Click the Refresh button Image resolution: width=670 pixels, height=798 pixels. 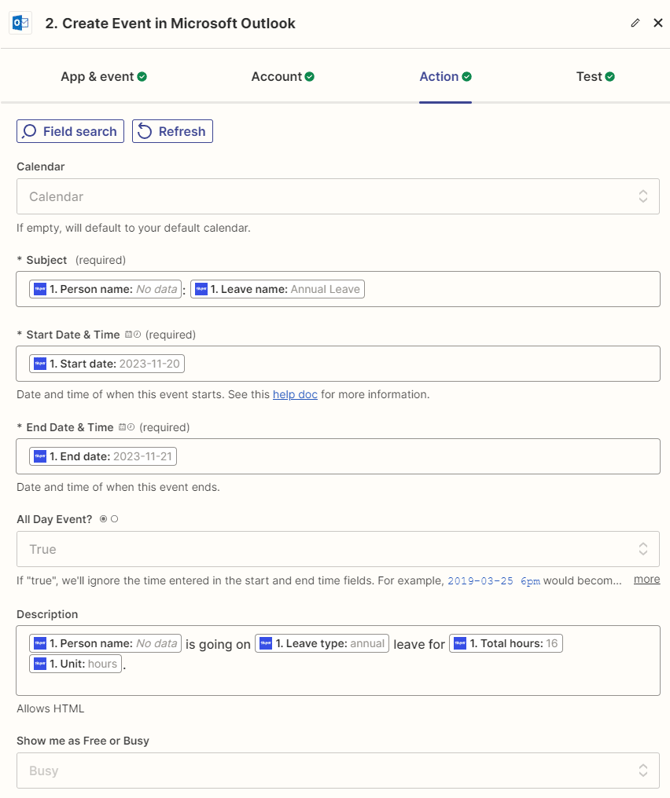pos(173,131)
